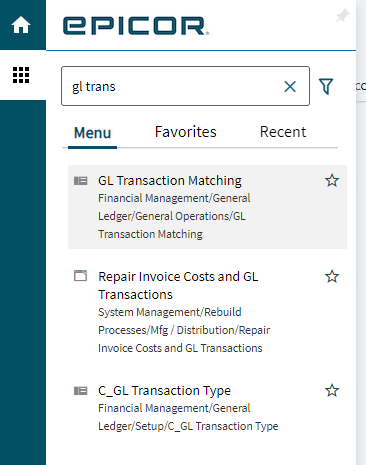Star Repair Invoice Costs and GL Transactions
Image resolution: width=366 pixels, height=465 pixels.
click(x=332, y=276)
